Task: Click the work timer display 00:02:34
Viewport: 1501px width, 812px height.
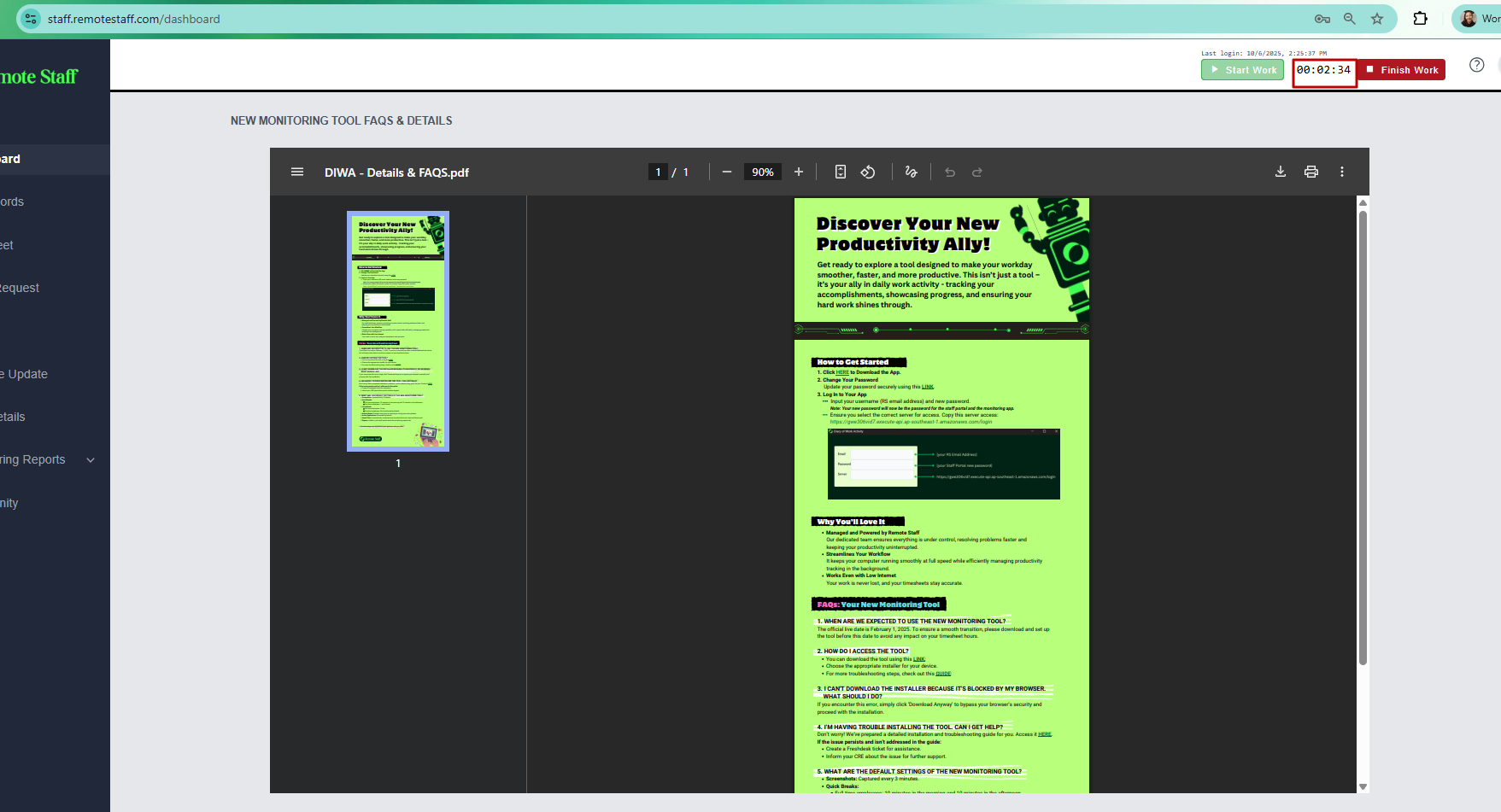Action: tap(1324, 70)
